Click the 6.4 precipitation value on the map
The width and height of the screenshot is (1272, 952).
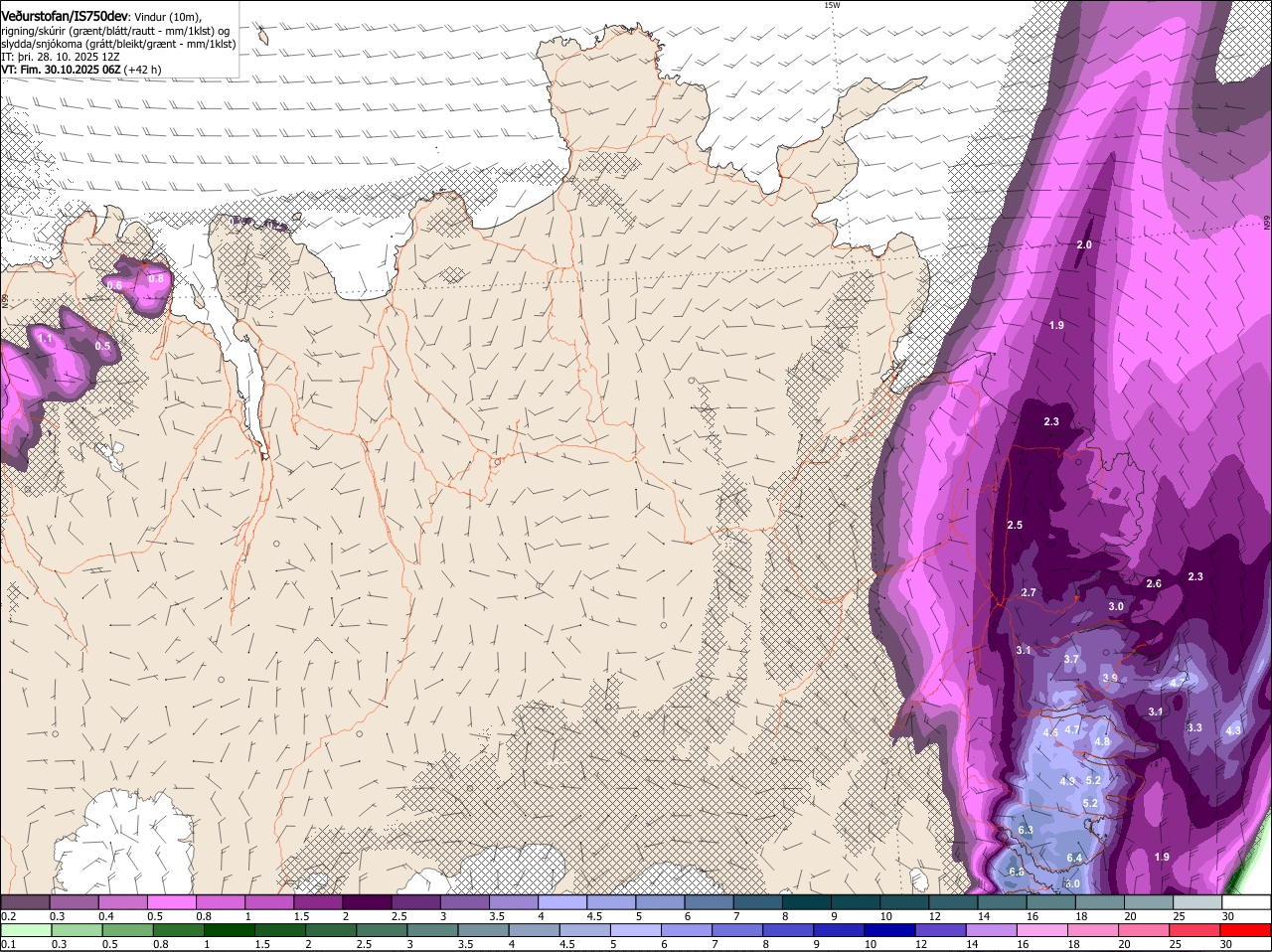pyautogui.click(x=1074, y=858)
